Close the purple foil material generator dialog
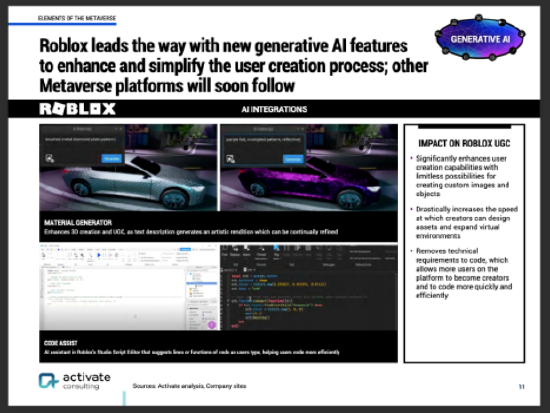This screenshot has height=413, width=550. coord(303,129)
